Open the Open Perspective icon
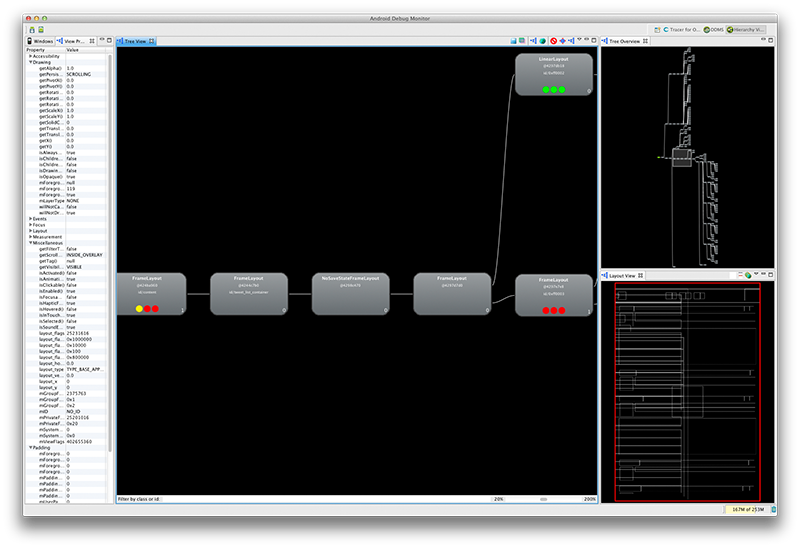 point(657,30)
